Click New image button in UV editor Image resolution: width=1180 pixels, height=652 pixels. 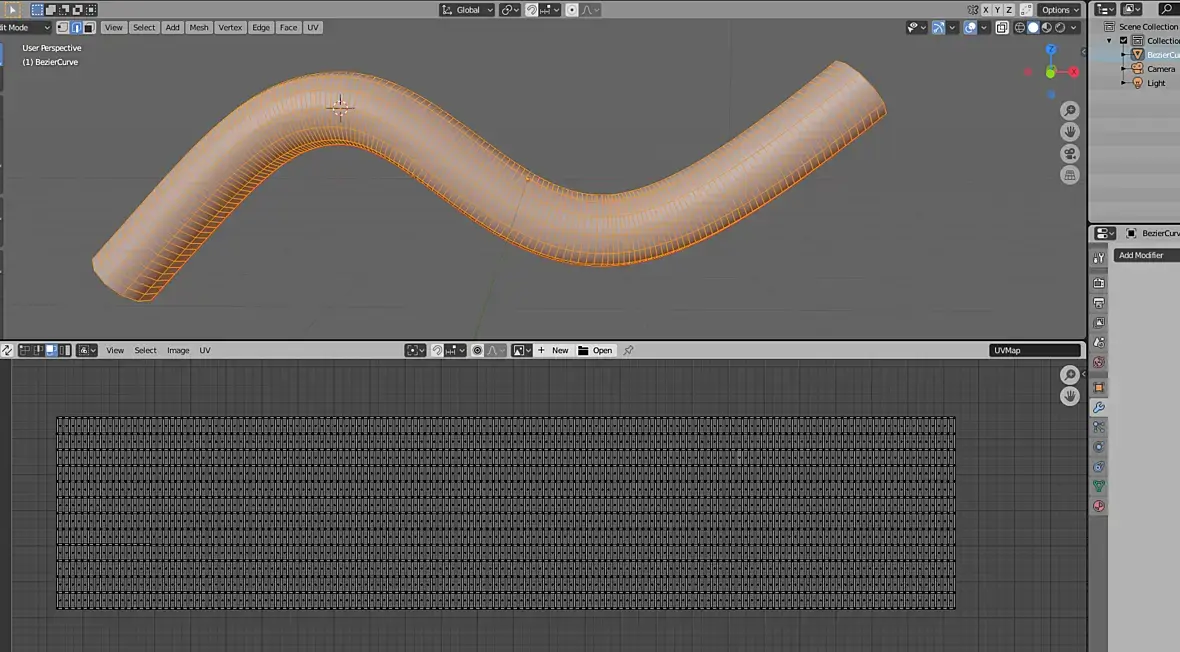553,350
